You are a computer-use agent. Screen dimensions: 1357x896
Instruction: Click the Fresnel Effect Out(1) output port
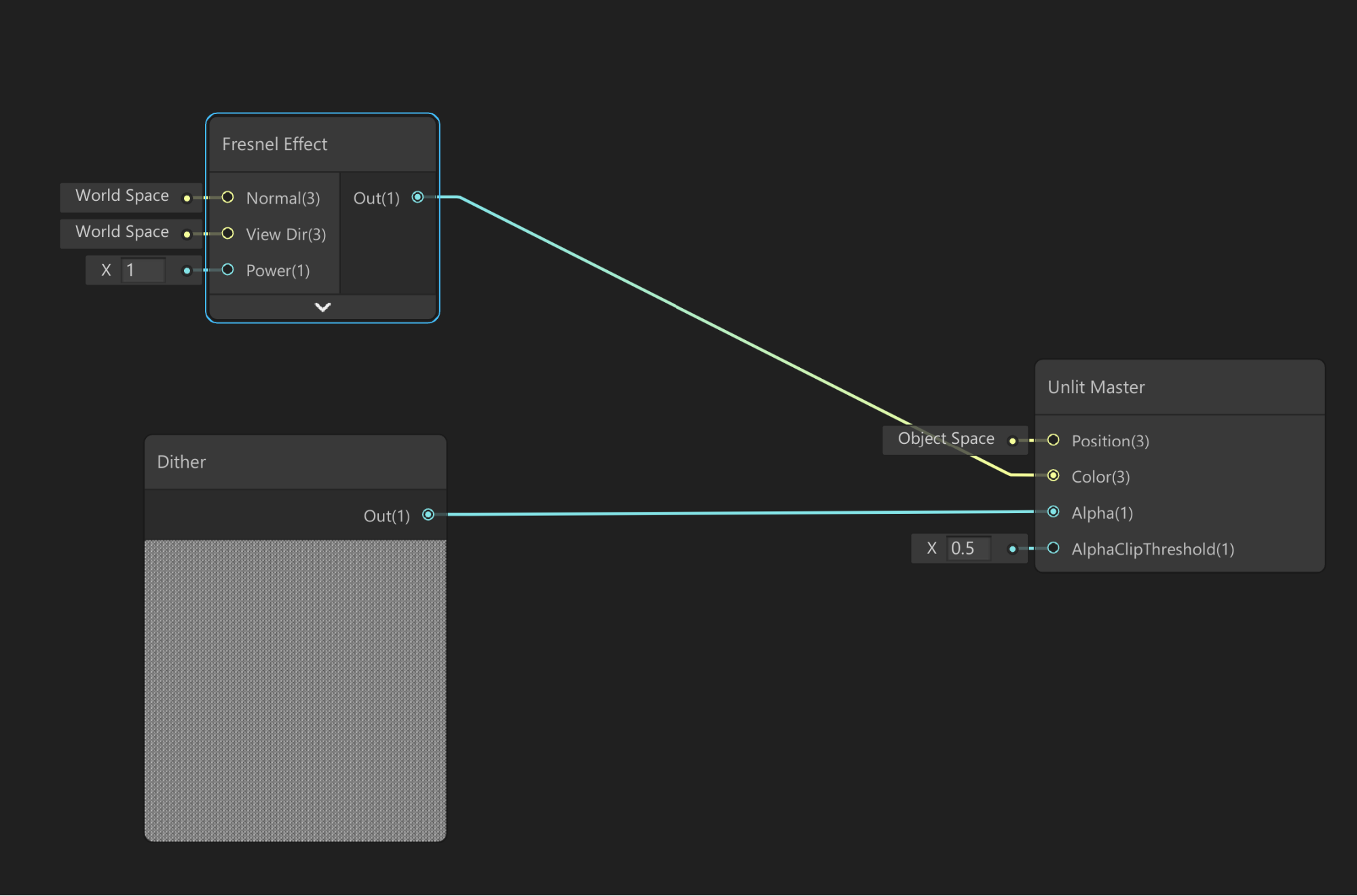click(x=417, y=198)
